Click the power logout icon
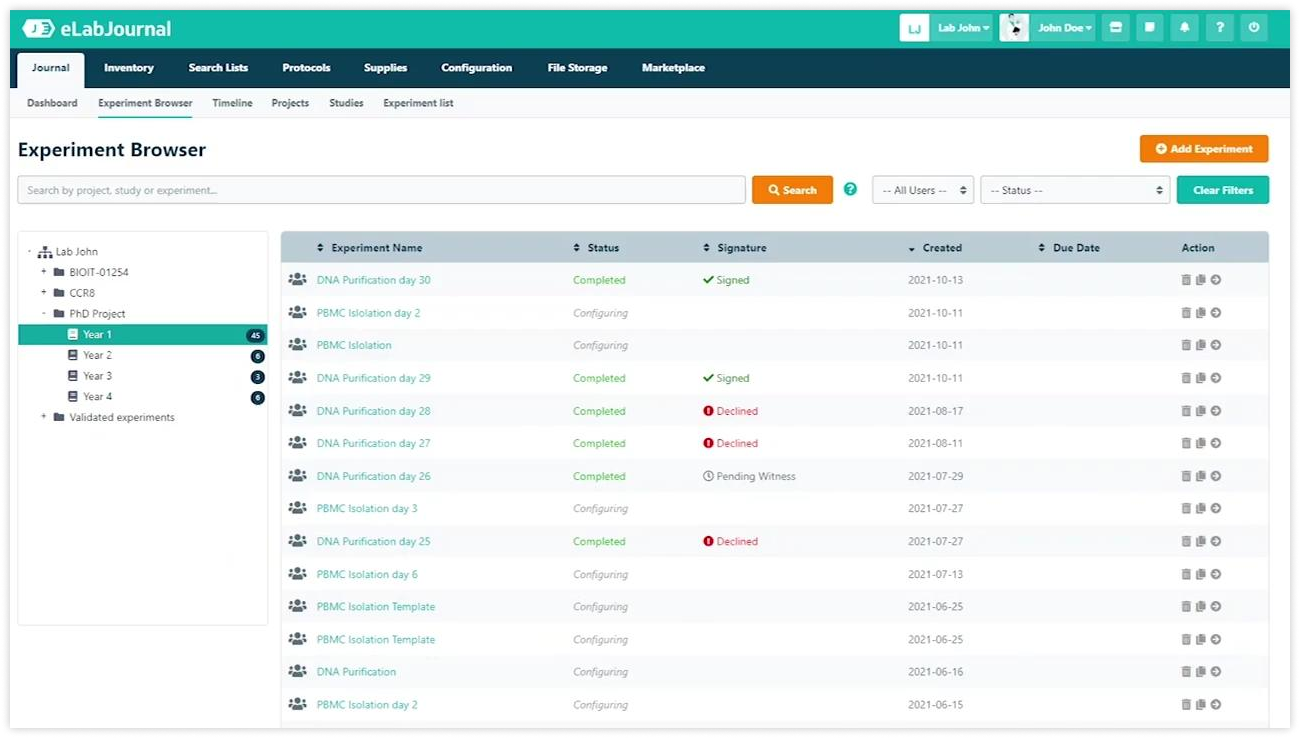 point(1254,28)
